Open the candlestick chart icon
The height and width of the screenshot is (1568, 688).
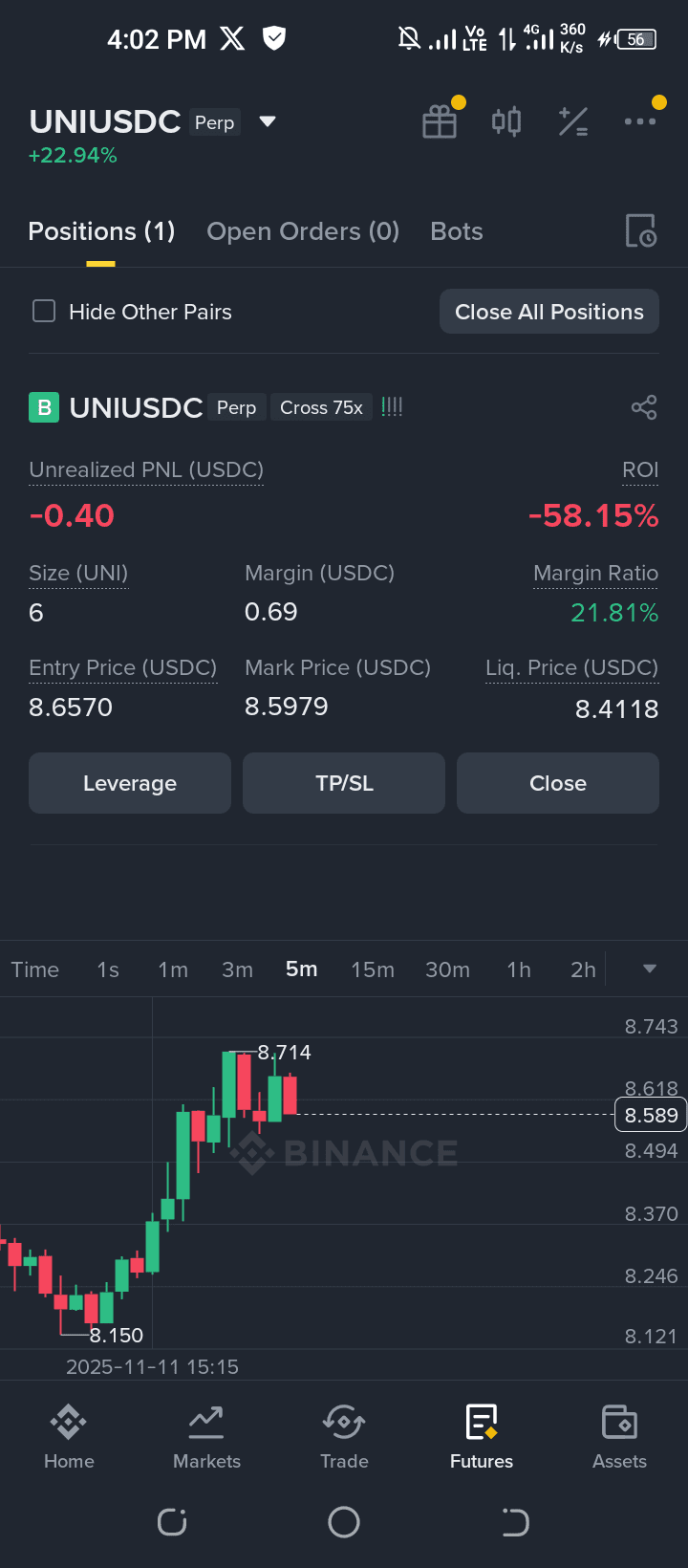(506, 121)
